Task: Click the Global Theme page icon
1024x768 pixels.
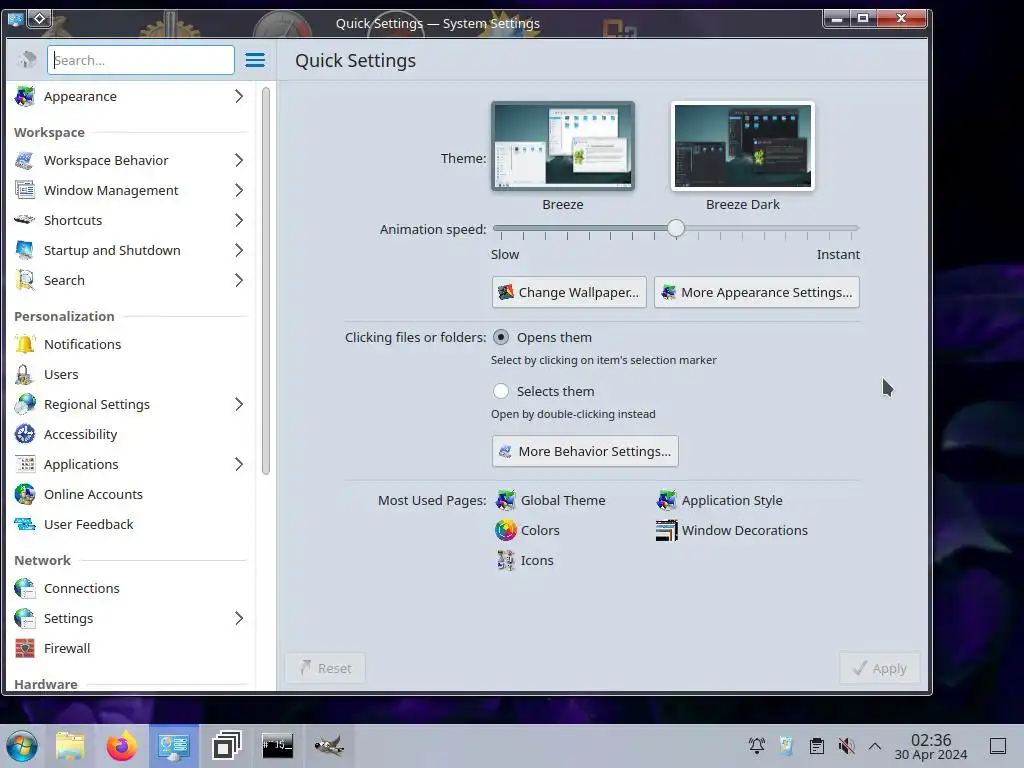Action: [x=505, y=500]
